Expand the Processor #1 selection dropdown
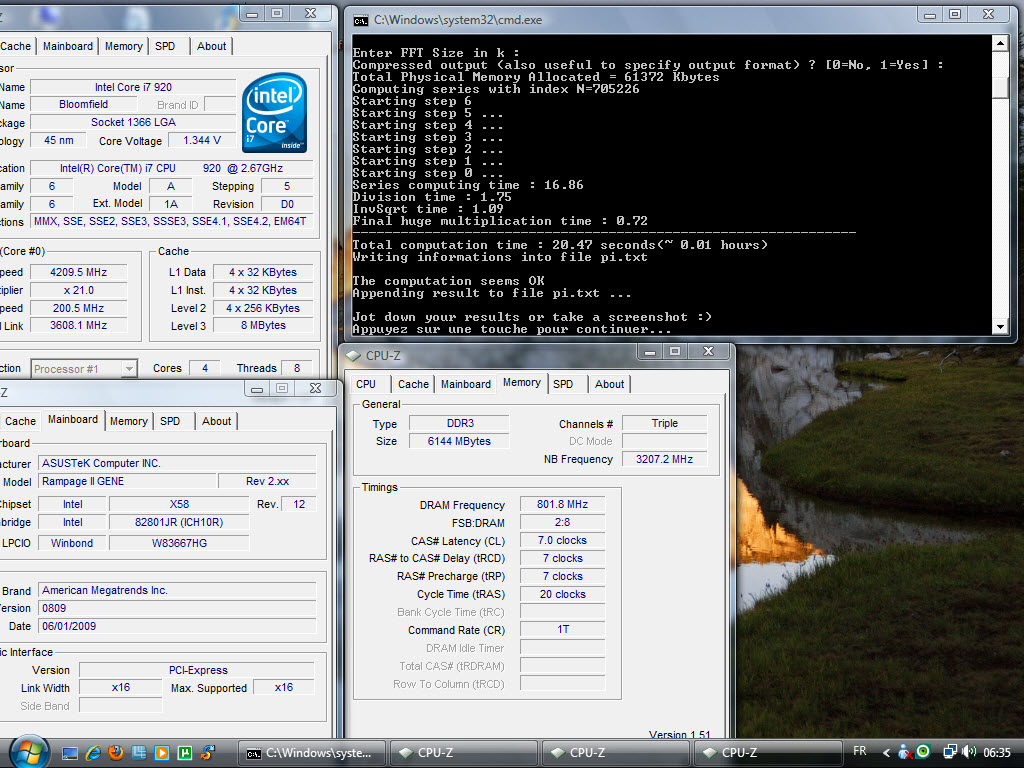The height and width of the screenshot is (768, 1024). [x=129, y=369]
